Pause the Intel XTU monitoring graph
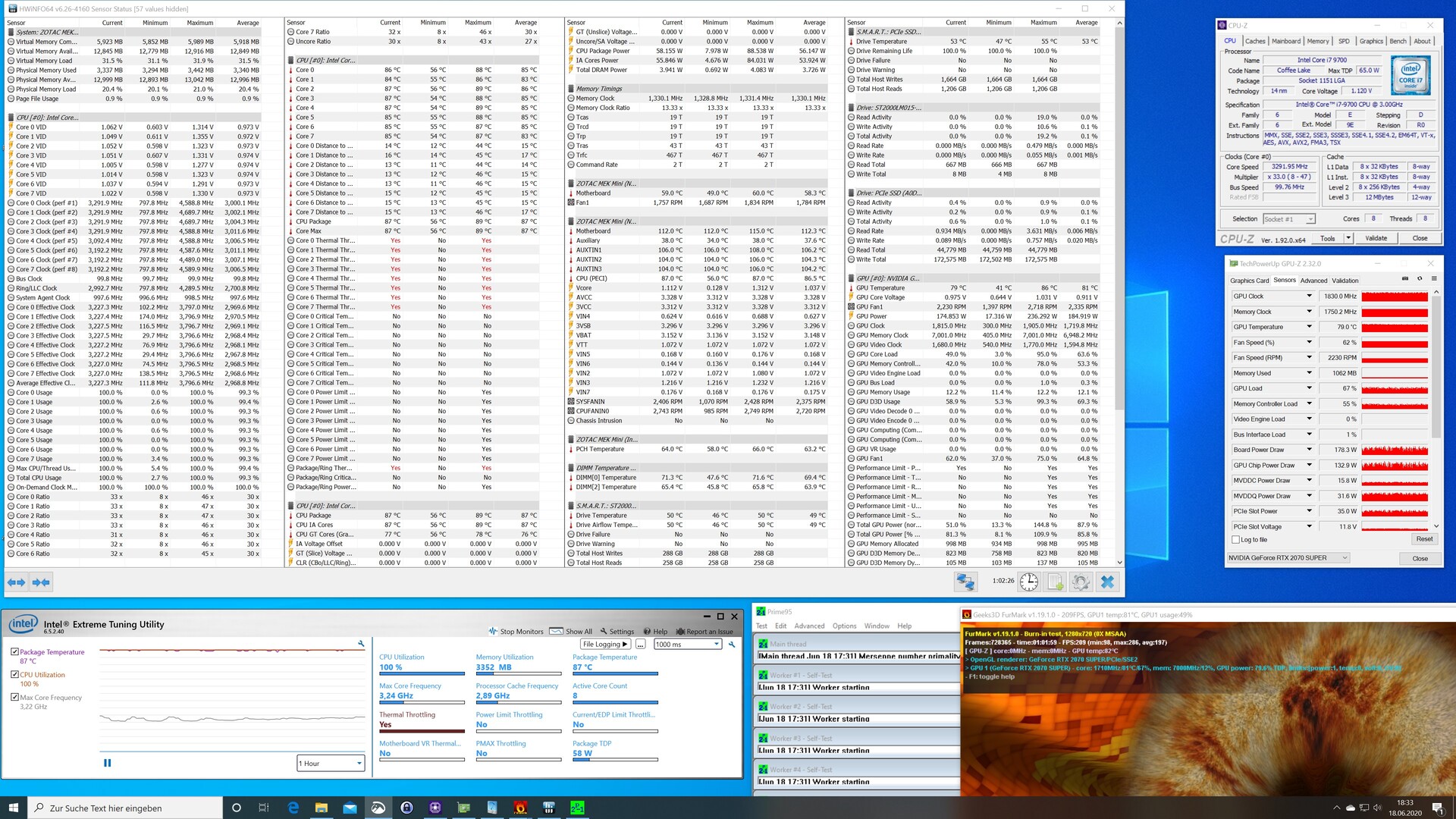 pyautogui.click(x=107, y=763)
